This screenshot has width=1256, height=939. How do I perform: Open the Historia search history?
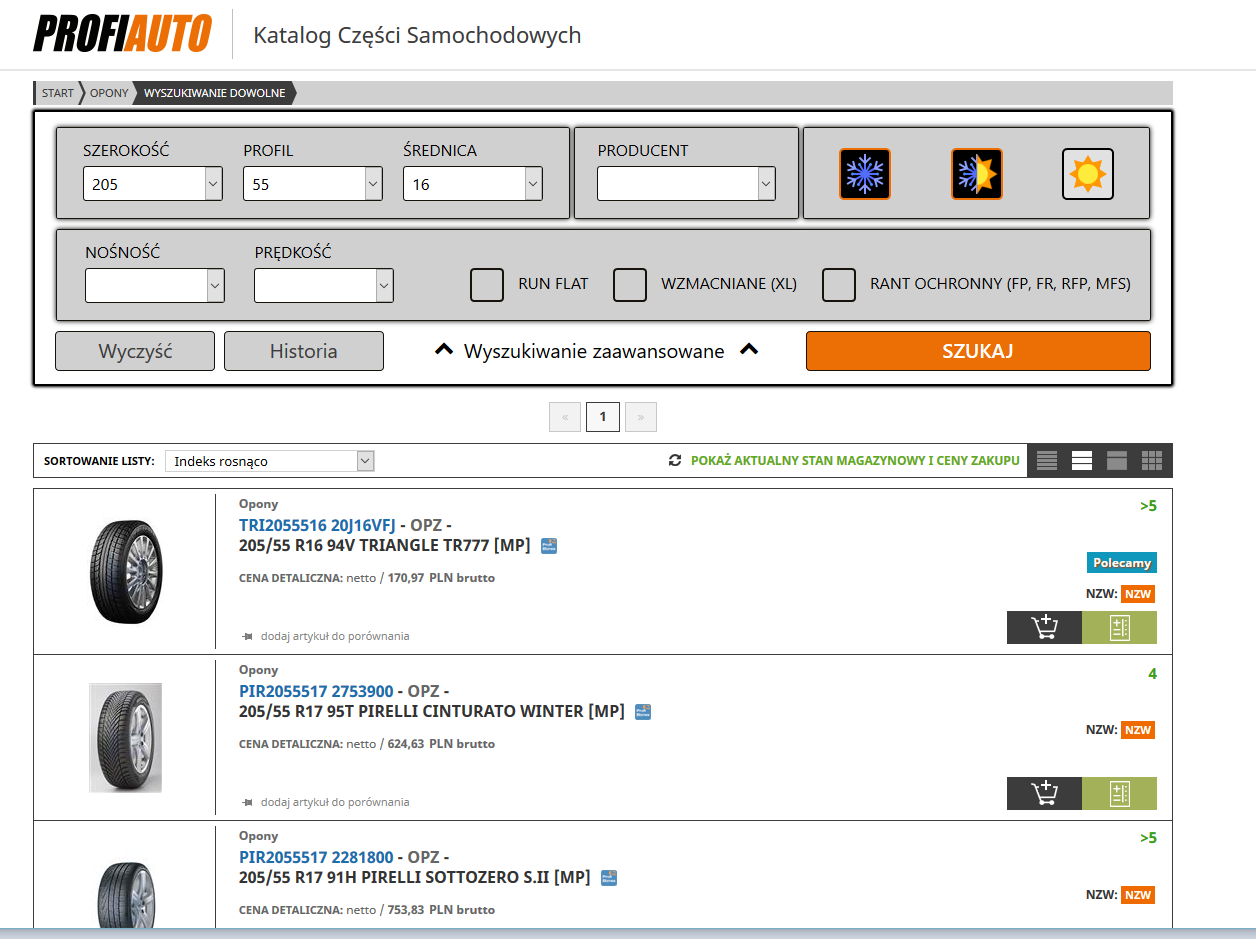304,351
